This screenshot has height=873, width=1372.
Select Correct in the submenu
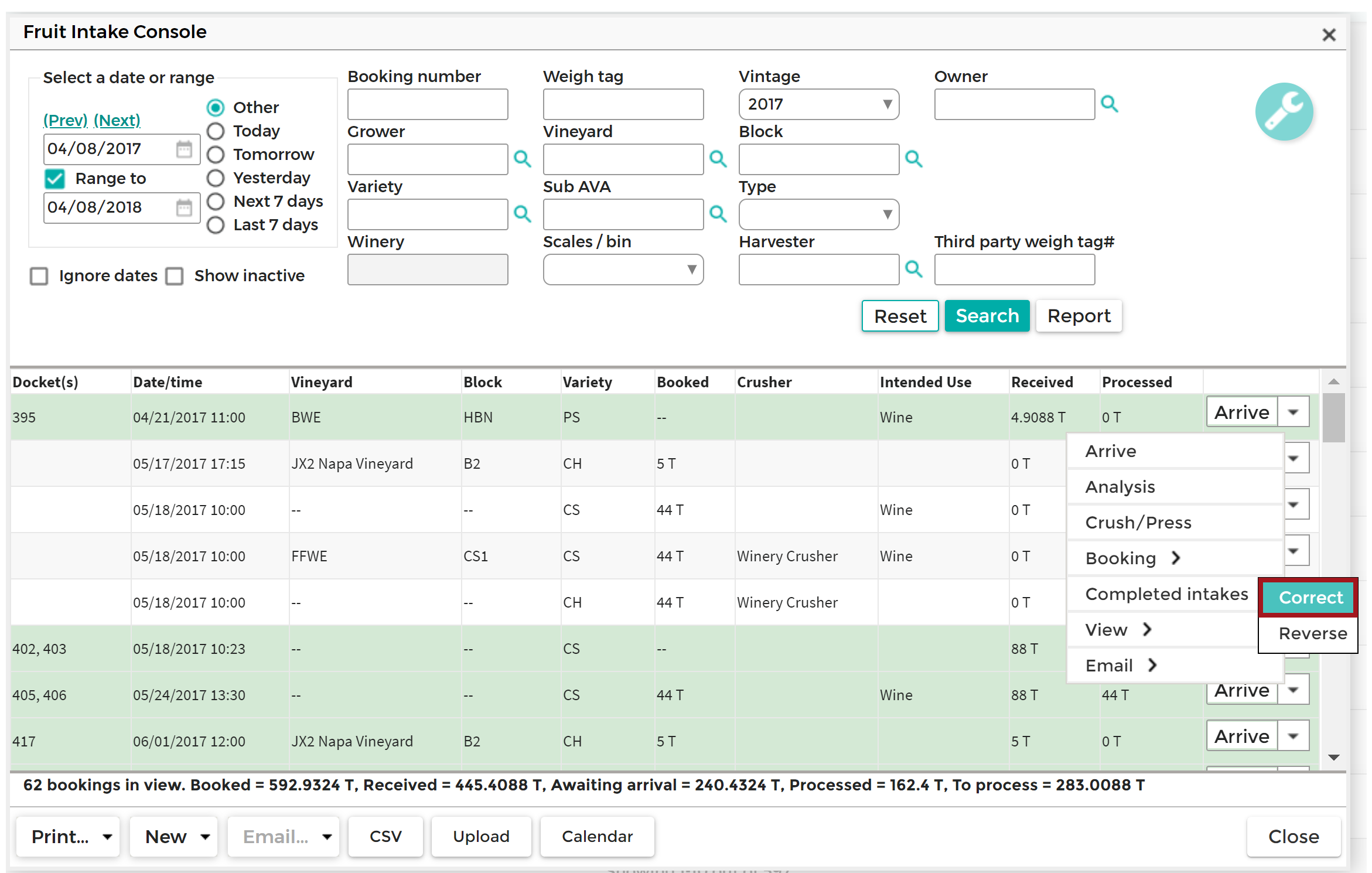click(1308, 598)
